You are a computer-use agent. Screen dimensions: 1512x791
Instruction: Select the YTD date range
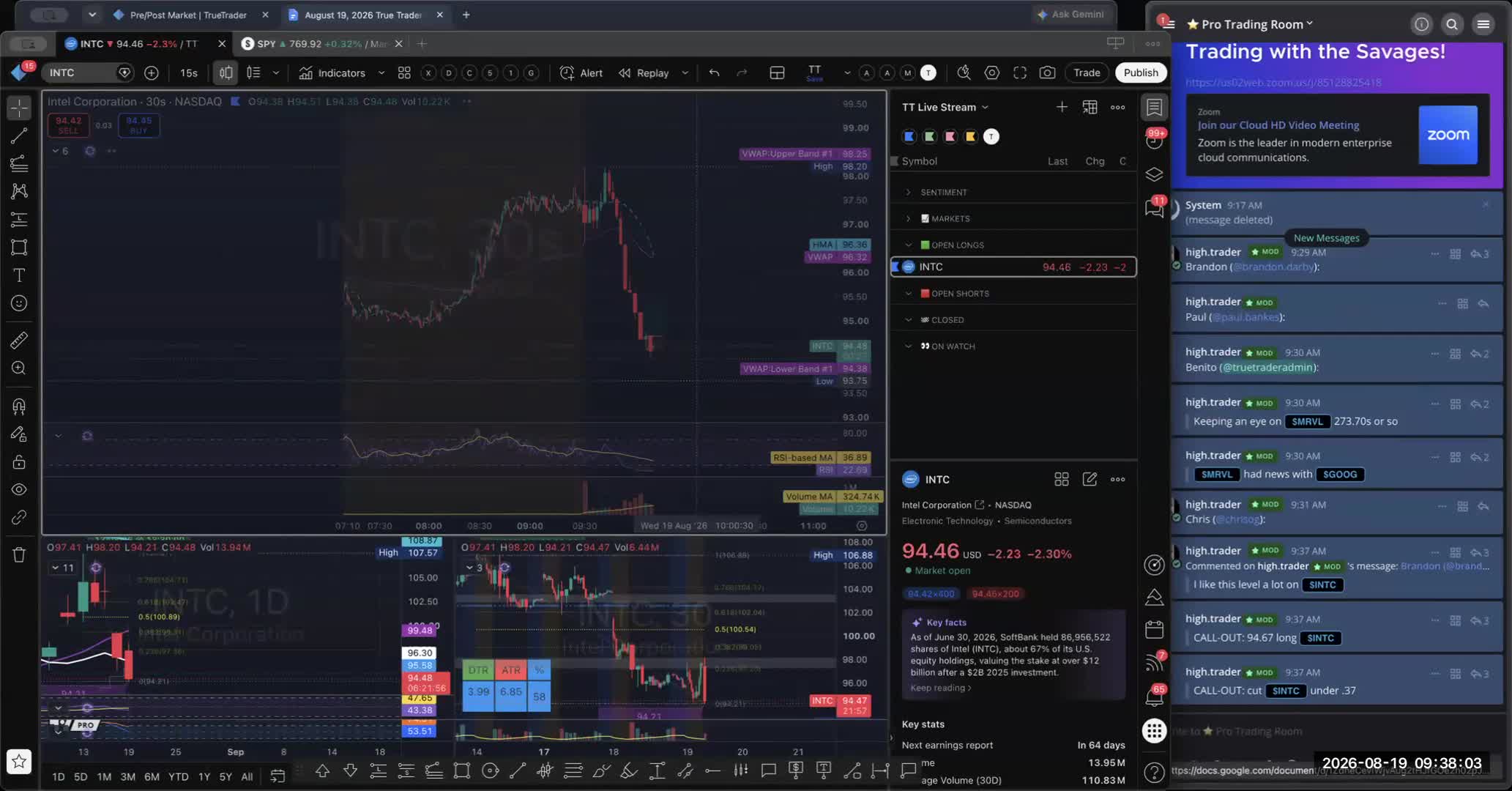(x=178, y=776)
